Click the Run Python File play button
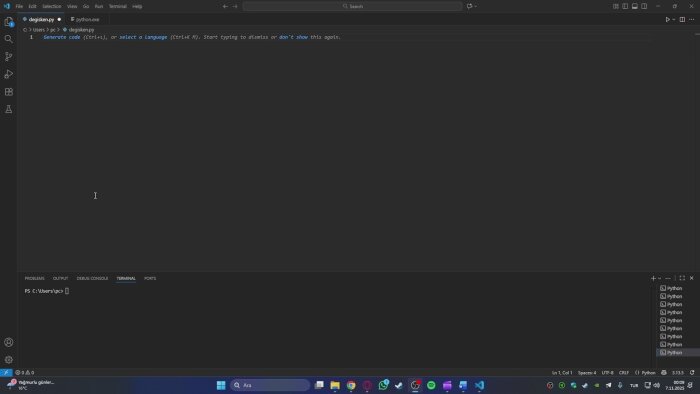 (667, 20)
